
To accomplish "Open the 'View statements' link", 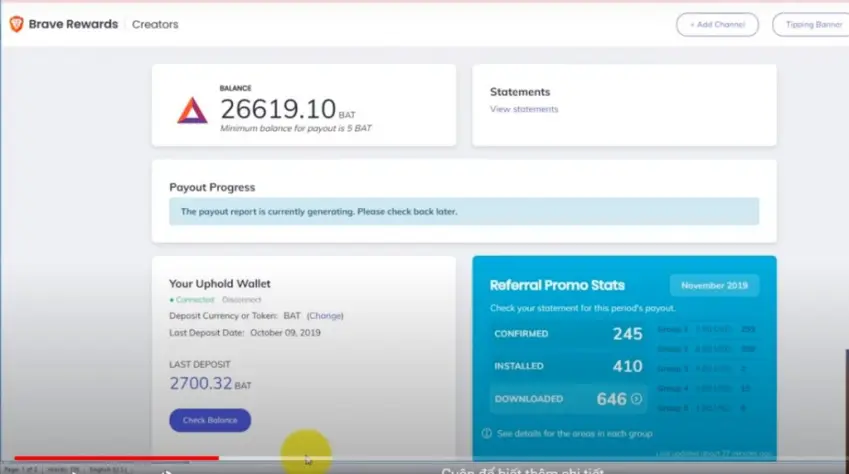I will click(x=524, y=109).
